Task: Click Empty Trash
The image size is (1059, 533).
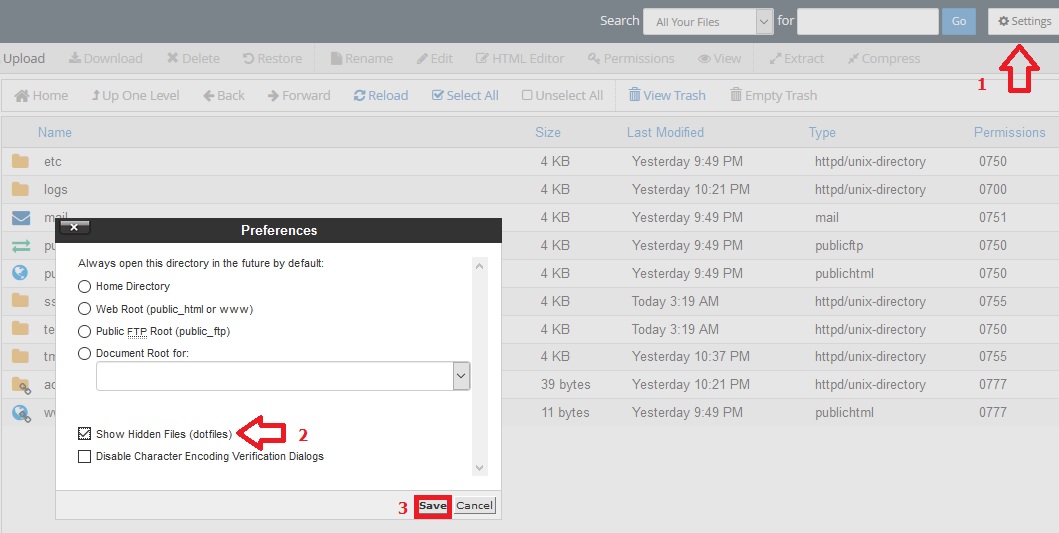Action: click(773, 95)
